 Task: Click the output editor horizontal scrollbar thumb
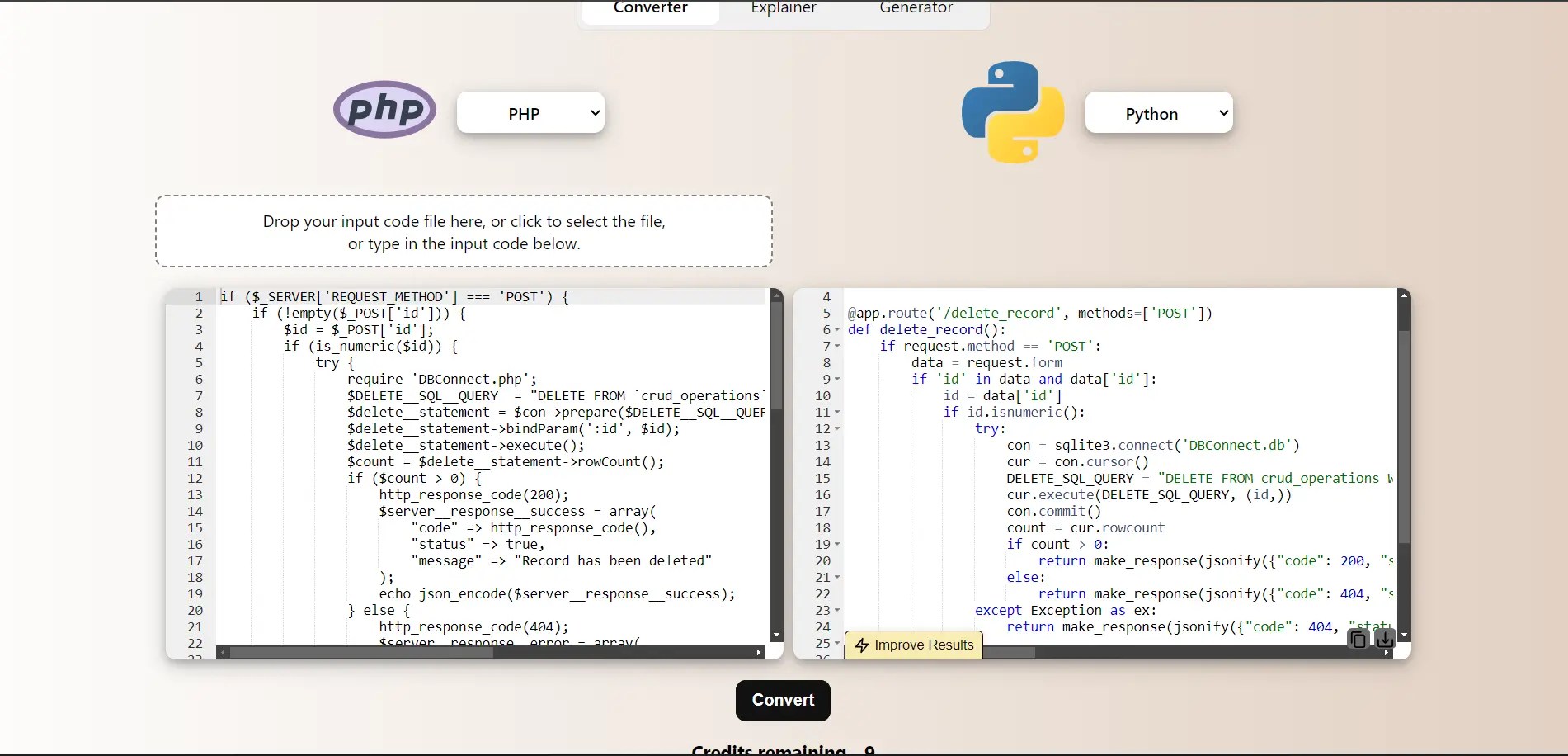[1009, 653]
